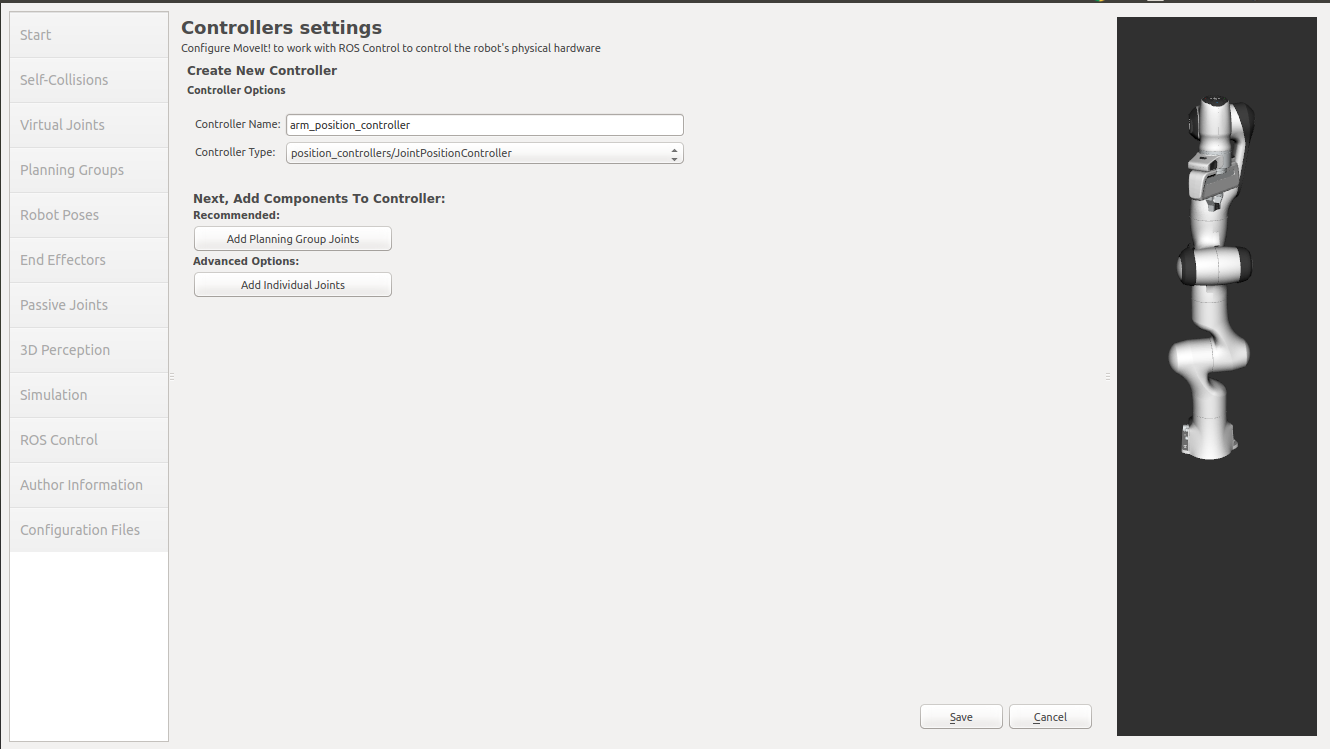Go to the Simulation section
1330x749 pixels.
(x=88, y=394)
